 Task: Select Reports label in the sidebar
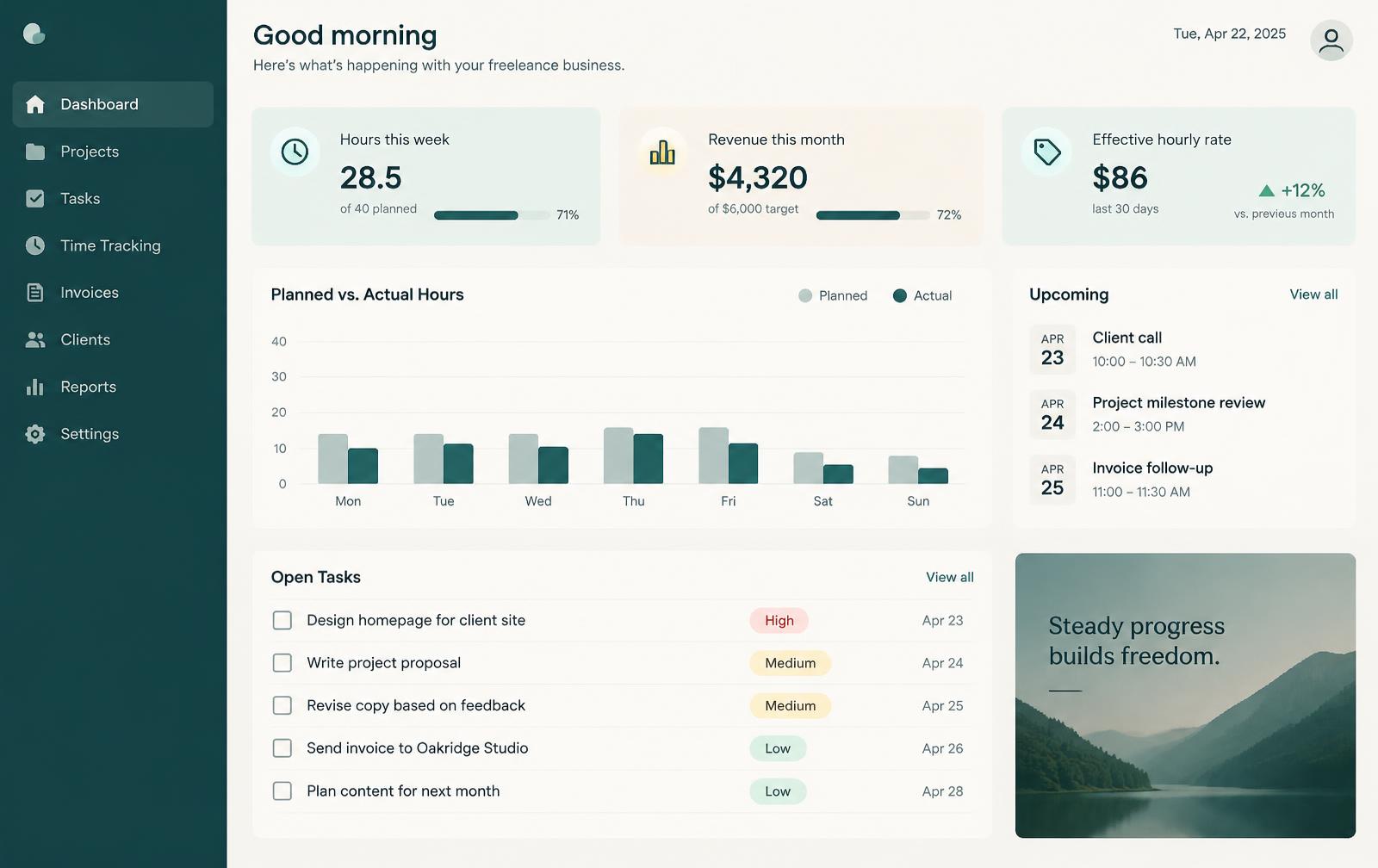coord(88,387)
